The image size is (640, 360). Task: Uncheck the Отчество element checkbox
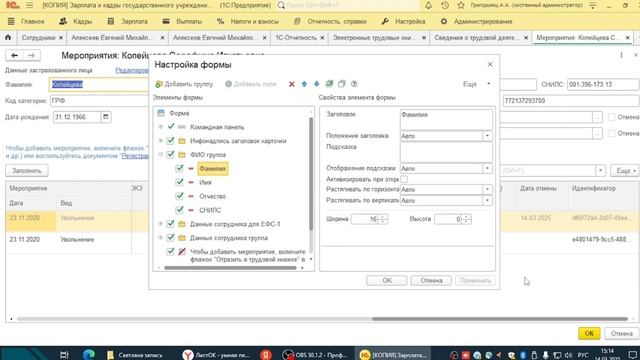pyautogui.click(x=180, y=196)
